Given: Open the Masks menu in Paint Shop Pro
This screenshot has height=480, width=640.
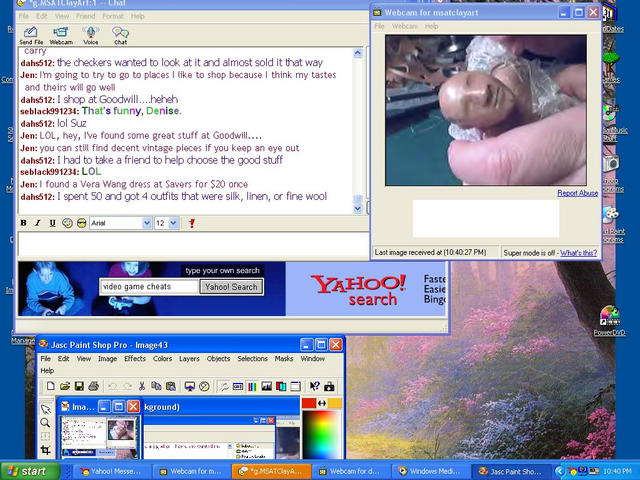Looking at the screenshot, I should tap(284, 358).
